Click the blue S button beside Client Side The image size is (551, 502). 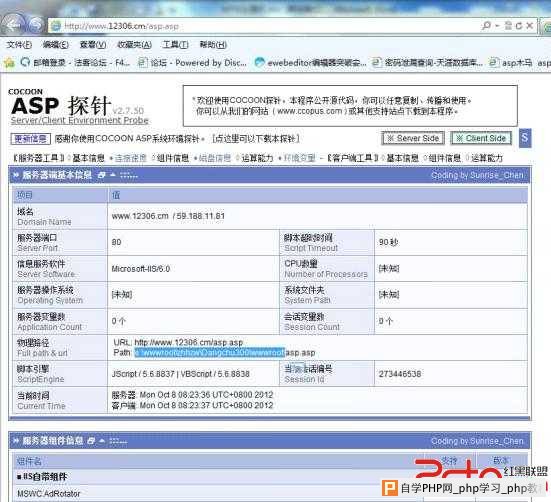pos(525,138)
